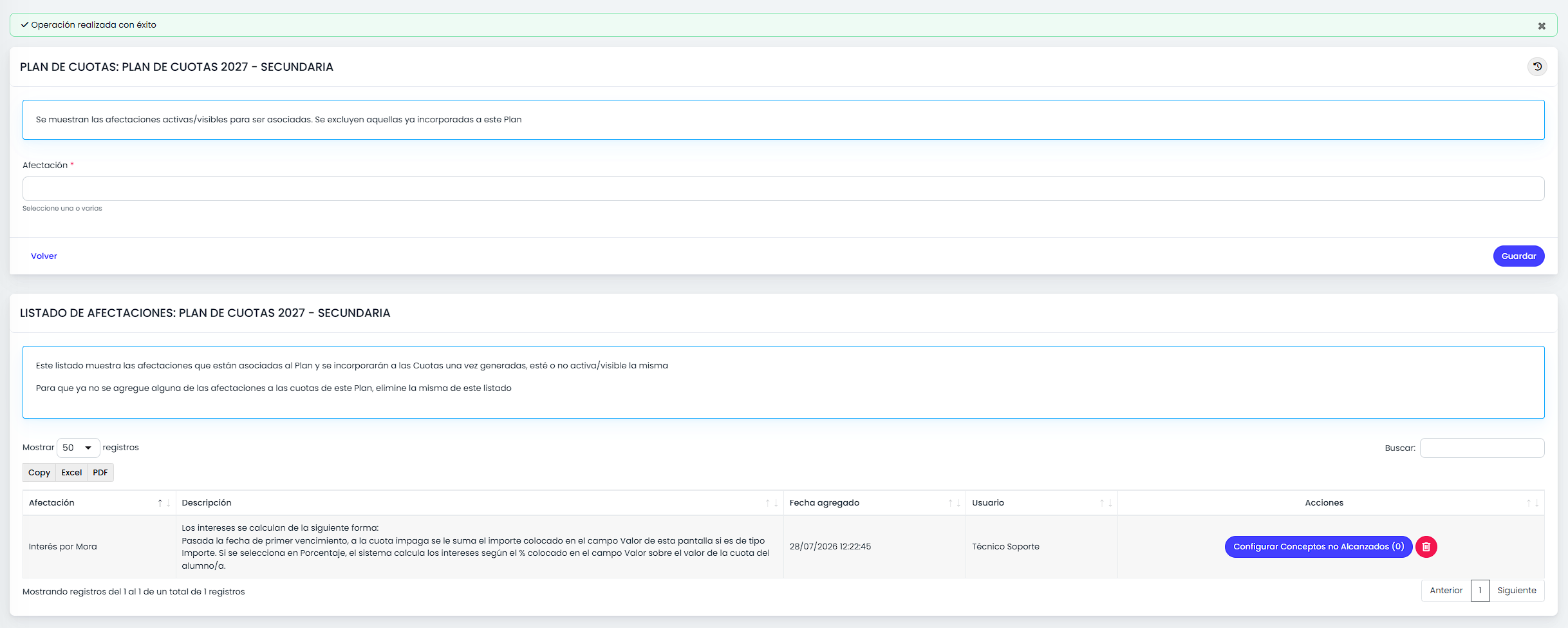Focus the Buscar search field
The width and height of the screenshot is (1568, 628).
coord(1482,448)
